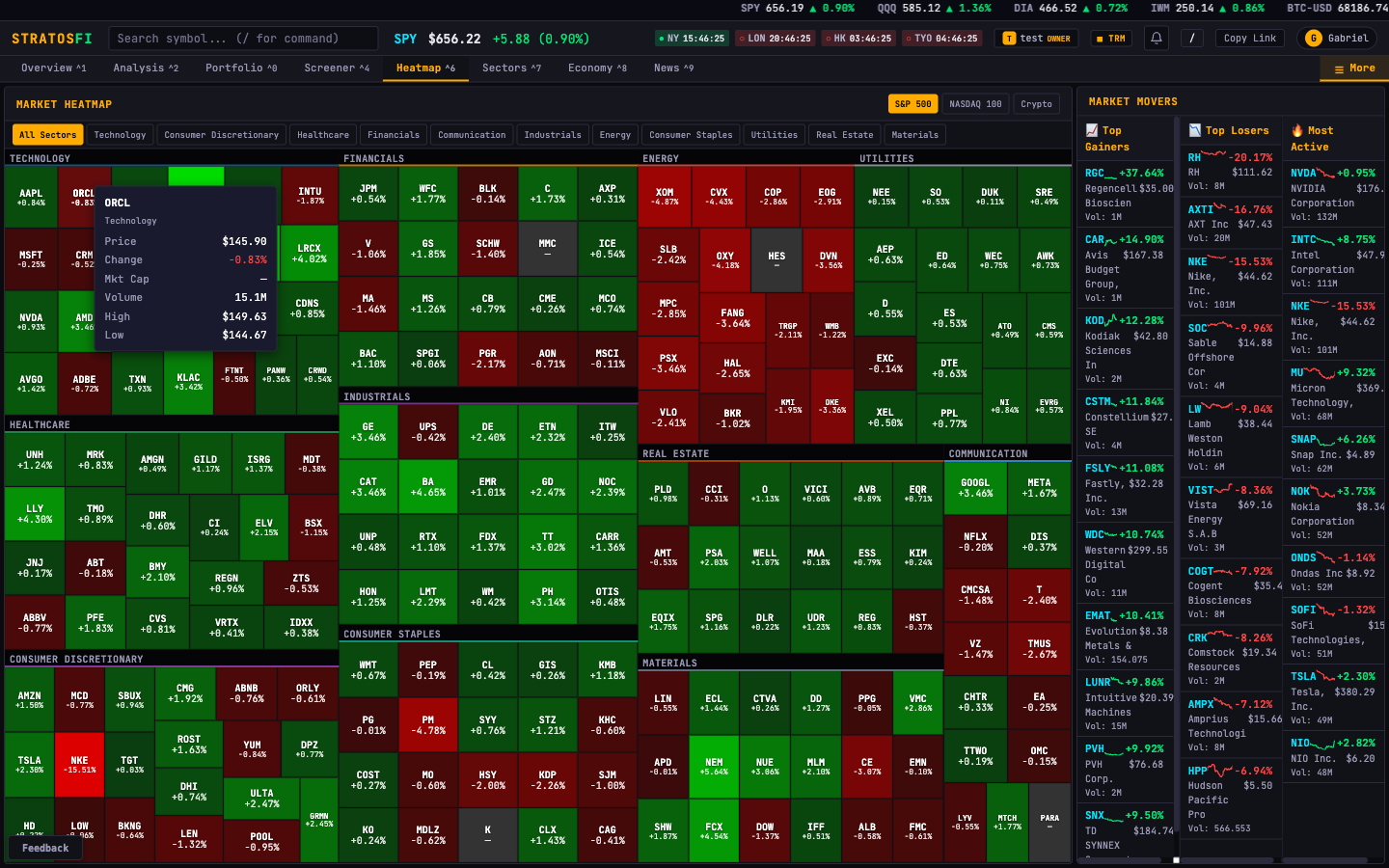This screenshot has width=1389, height=868.
Task: Select the NASDAQ 100 index toggle
Action: click(x=975, y=104)
